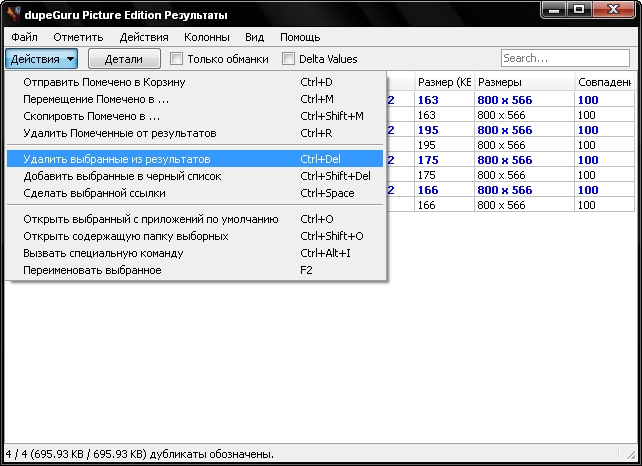Collapse the Действия toolbar dropdown button

[42, 59]
